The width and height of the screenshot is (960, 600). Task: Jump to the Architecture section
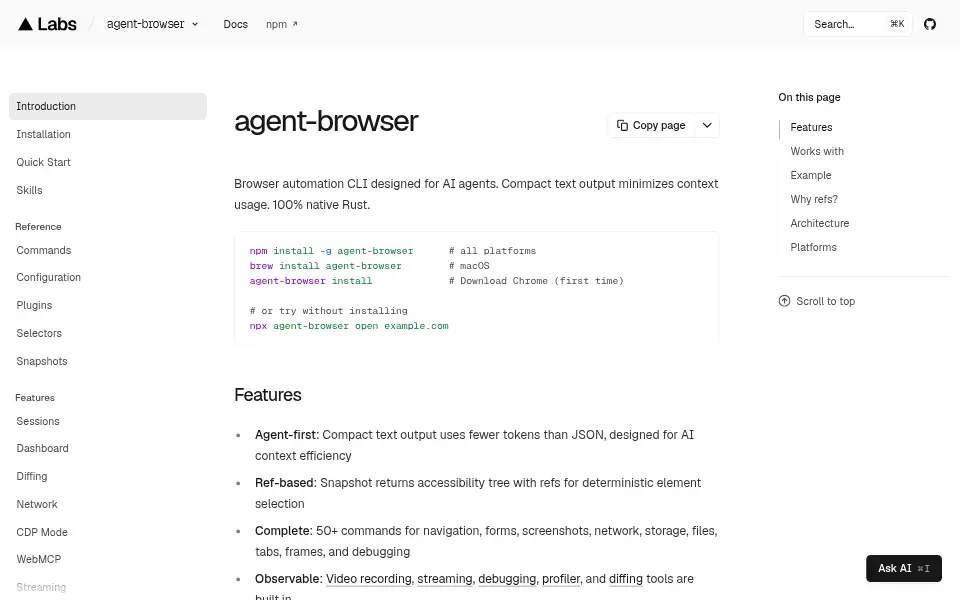click(819, 223)
